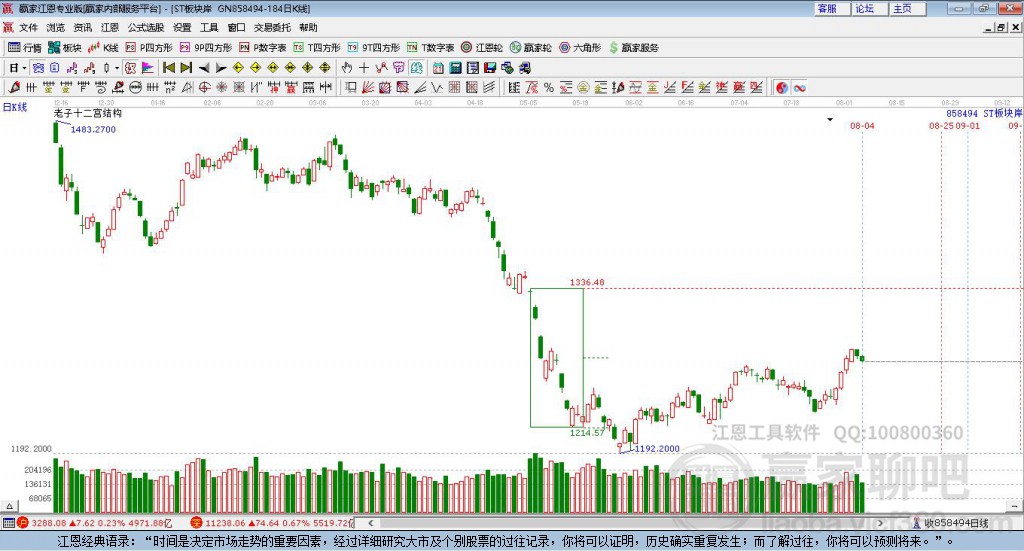
Task: Click the truck icon in toolbar
Action: click(524, 68)
